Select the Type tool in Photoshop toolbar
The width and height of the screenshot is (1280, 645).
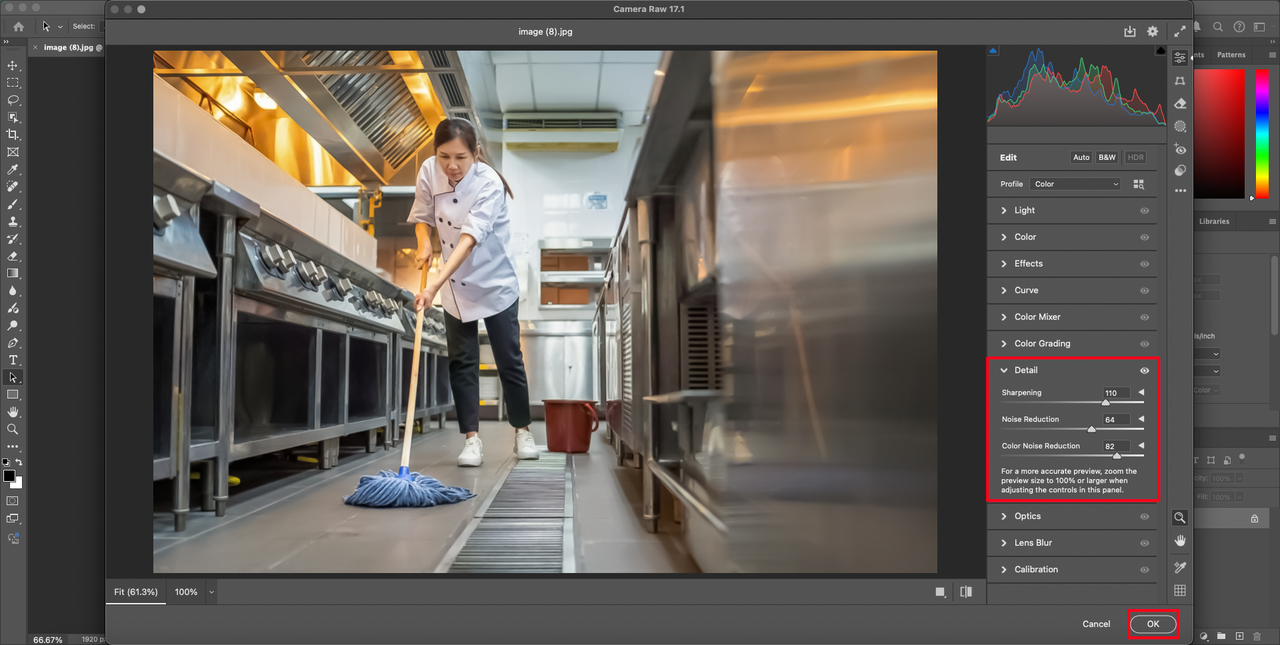[13, 360]
